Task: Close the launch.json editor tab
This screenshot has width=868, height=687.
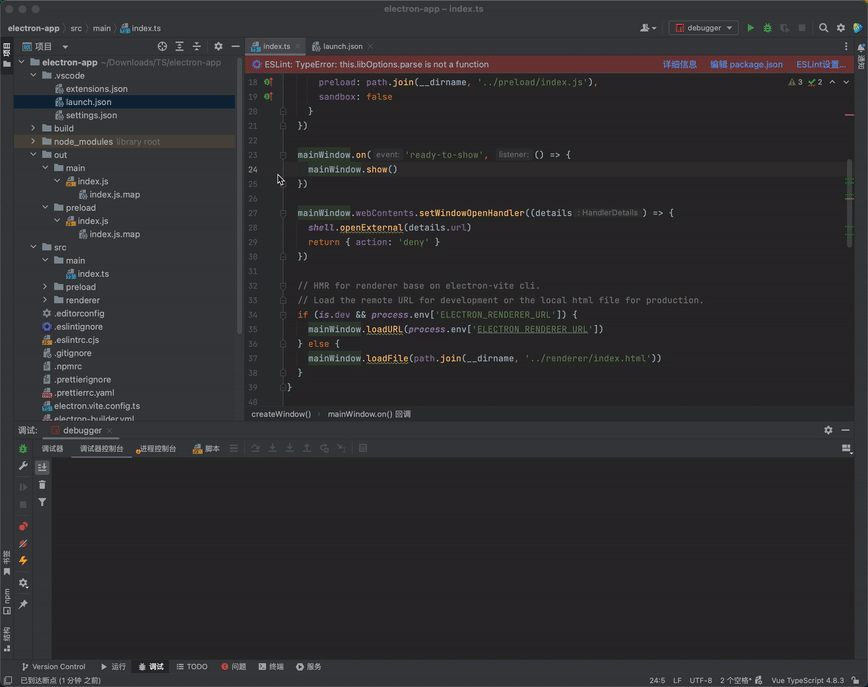Action: [x=370, y=47]
